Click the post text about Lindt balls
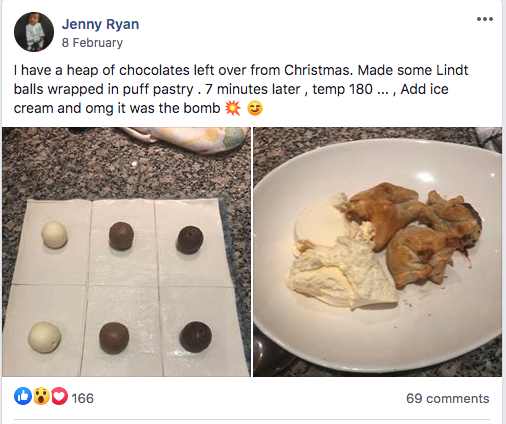This screenshot has height=424, width=506. (x=241, y=89)
